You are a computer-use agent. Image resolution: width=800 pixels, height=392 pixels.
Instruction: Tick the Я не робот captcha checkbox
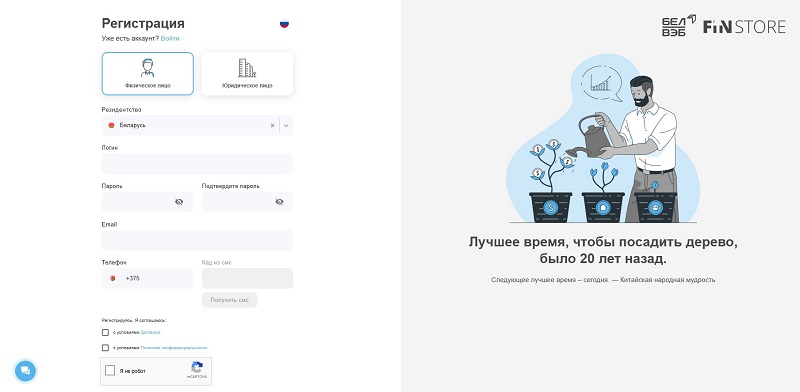pos(110,371)
